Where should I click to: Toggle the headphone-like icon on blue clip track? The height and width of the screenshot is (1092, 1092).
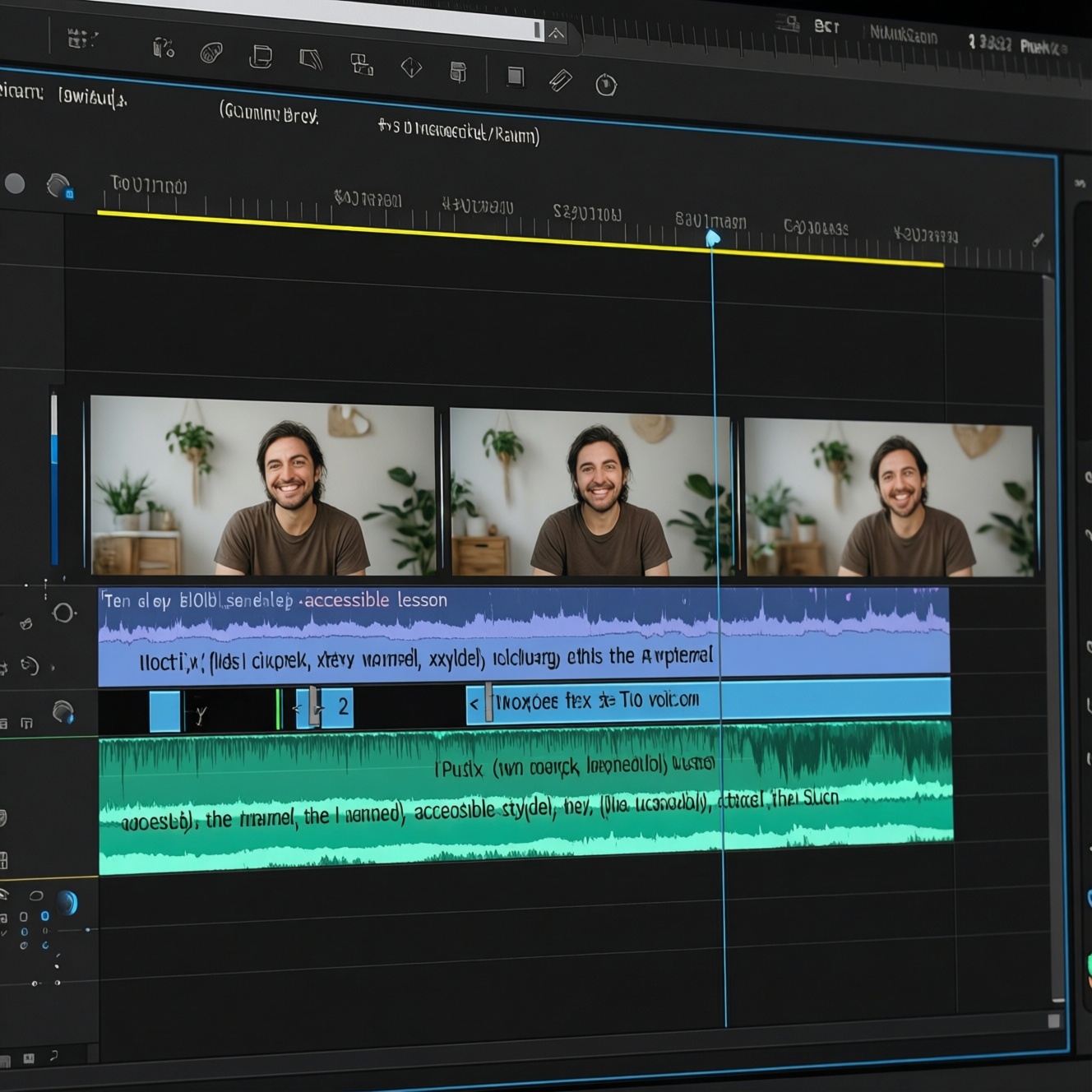pyautogui.click(x=62, y=712)
